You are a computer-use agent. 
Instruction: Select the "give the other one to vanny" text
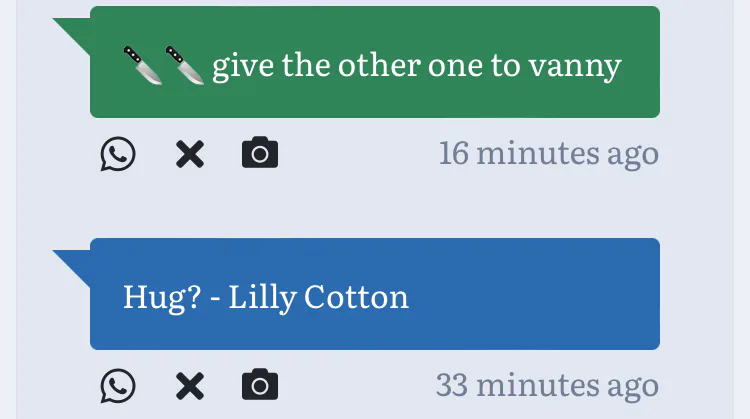(416, 66)
